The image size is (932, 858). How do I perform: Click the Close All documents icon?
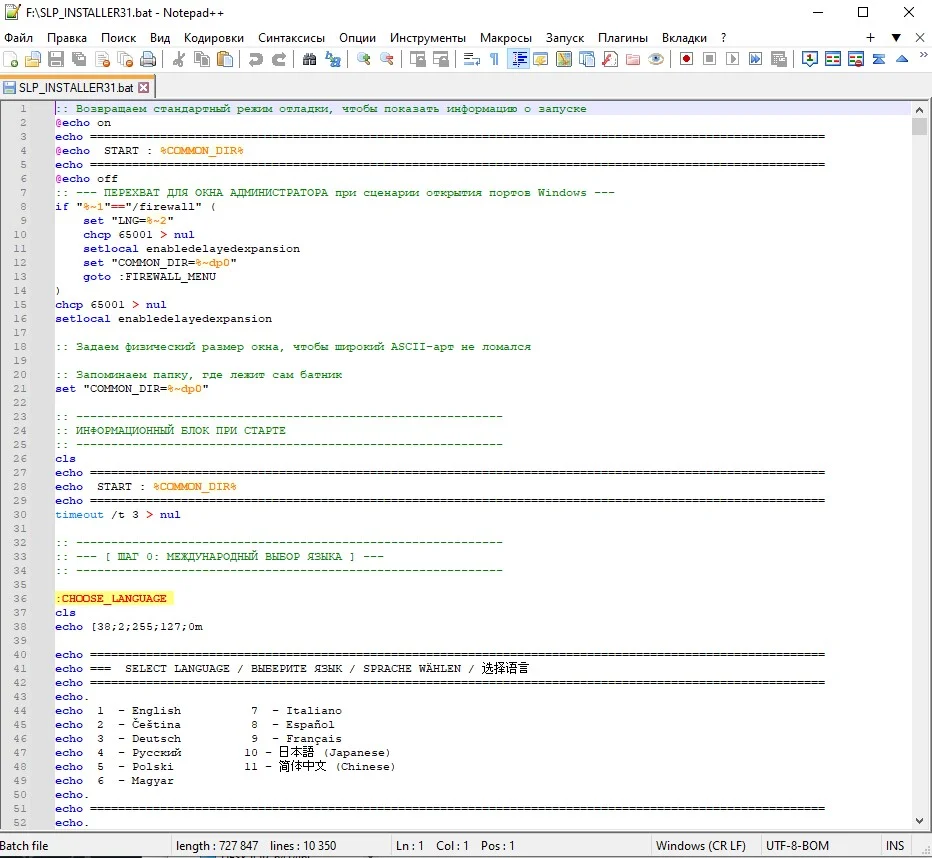[125, 59]
